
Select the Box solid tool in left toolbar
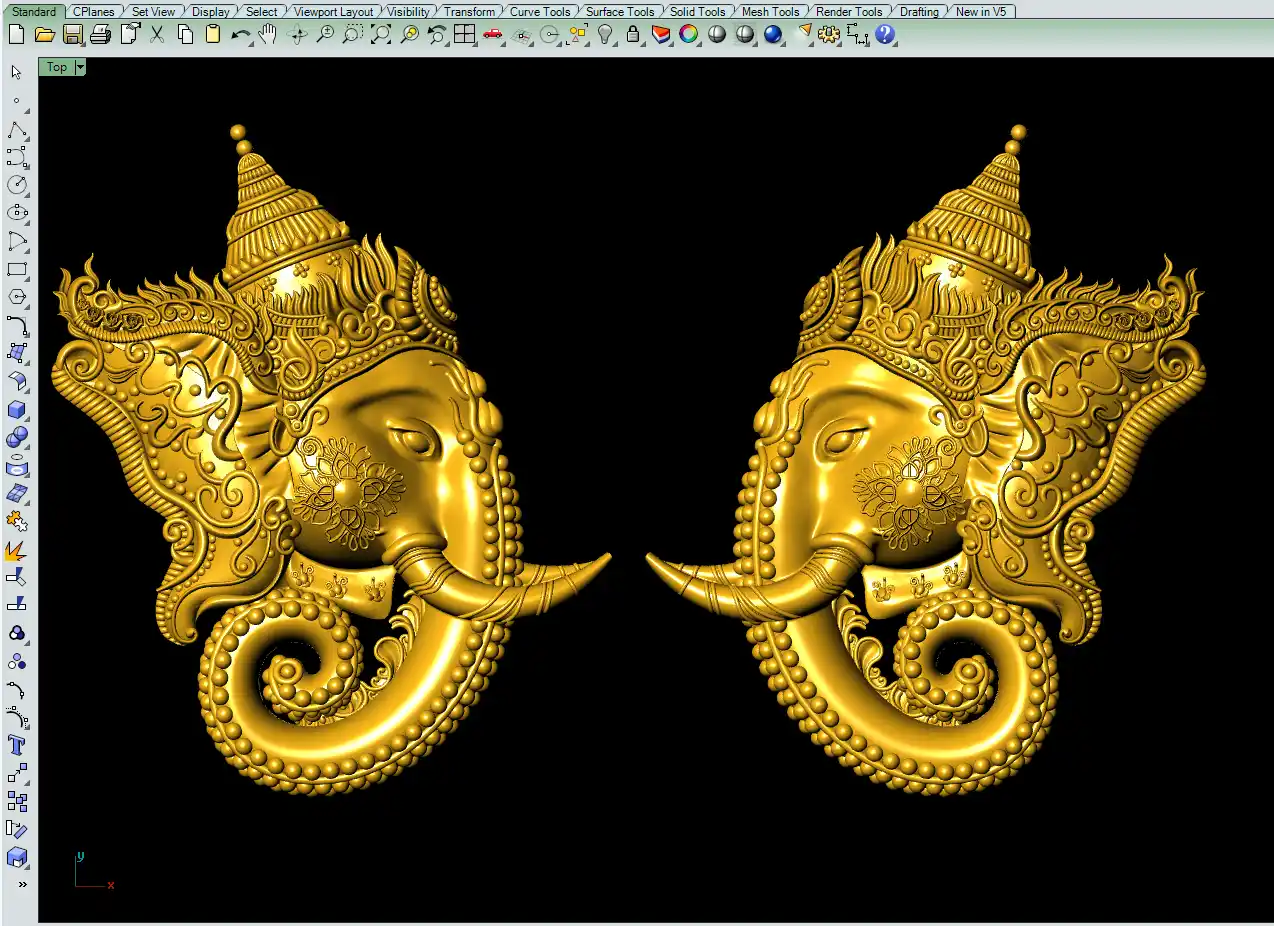click(17, 410)
